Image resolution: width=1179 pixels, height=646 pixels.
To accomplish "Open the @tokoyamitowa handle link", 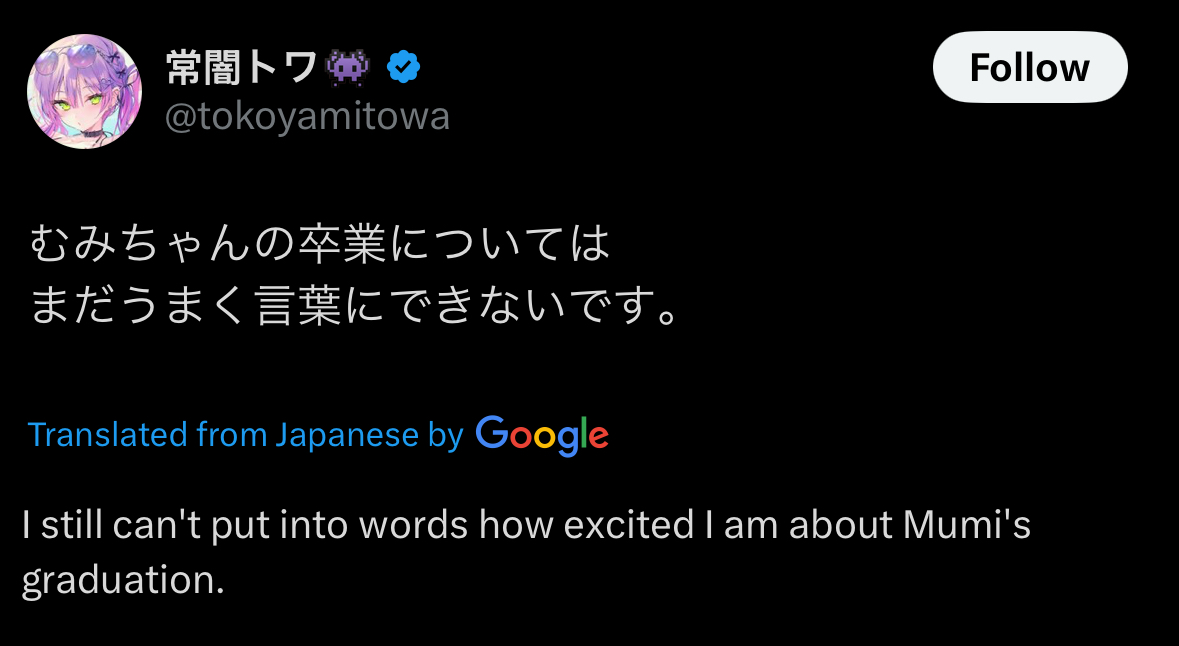I will [x=307, y=117].
